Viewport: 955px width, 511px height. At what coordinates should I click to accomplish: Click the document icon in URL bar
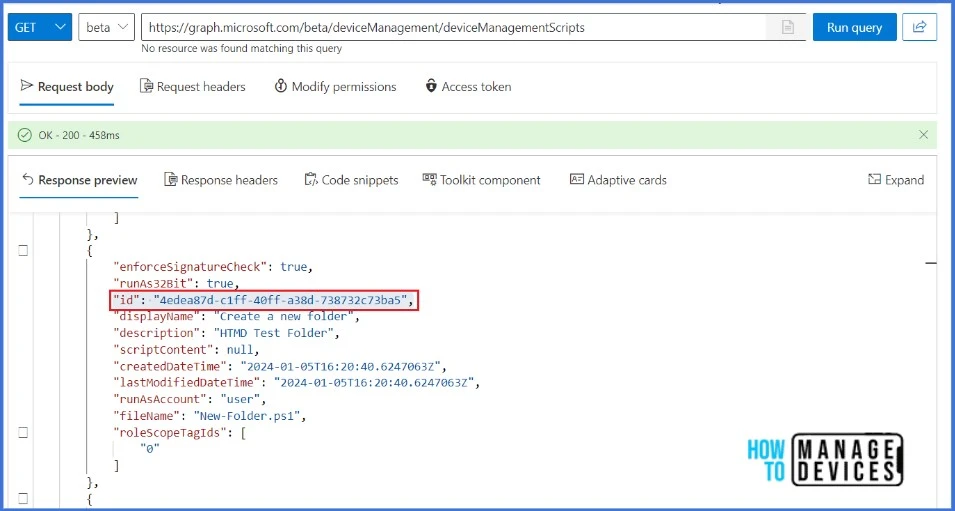[788, 27]
